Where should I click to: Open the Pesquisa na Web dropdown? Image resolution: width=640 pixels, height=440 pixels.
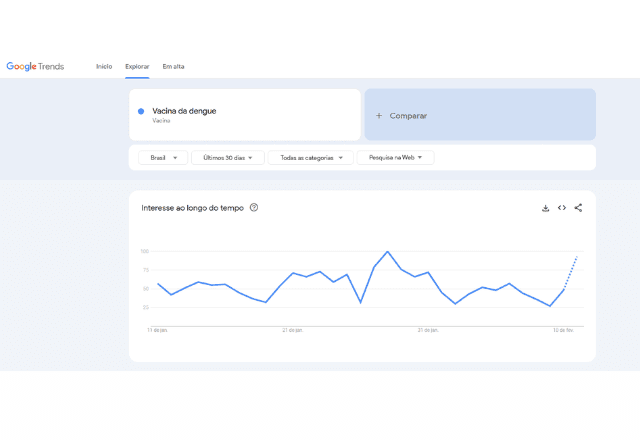click(396, 158)
